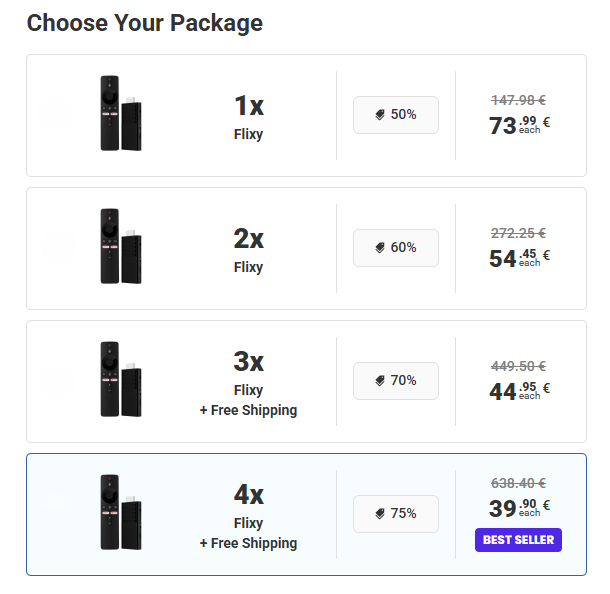Screen dimensions: 610x594
Task: Click the 73.99 € each price
Action: pyautogui.click(x=519, y=125)
